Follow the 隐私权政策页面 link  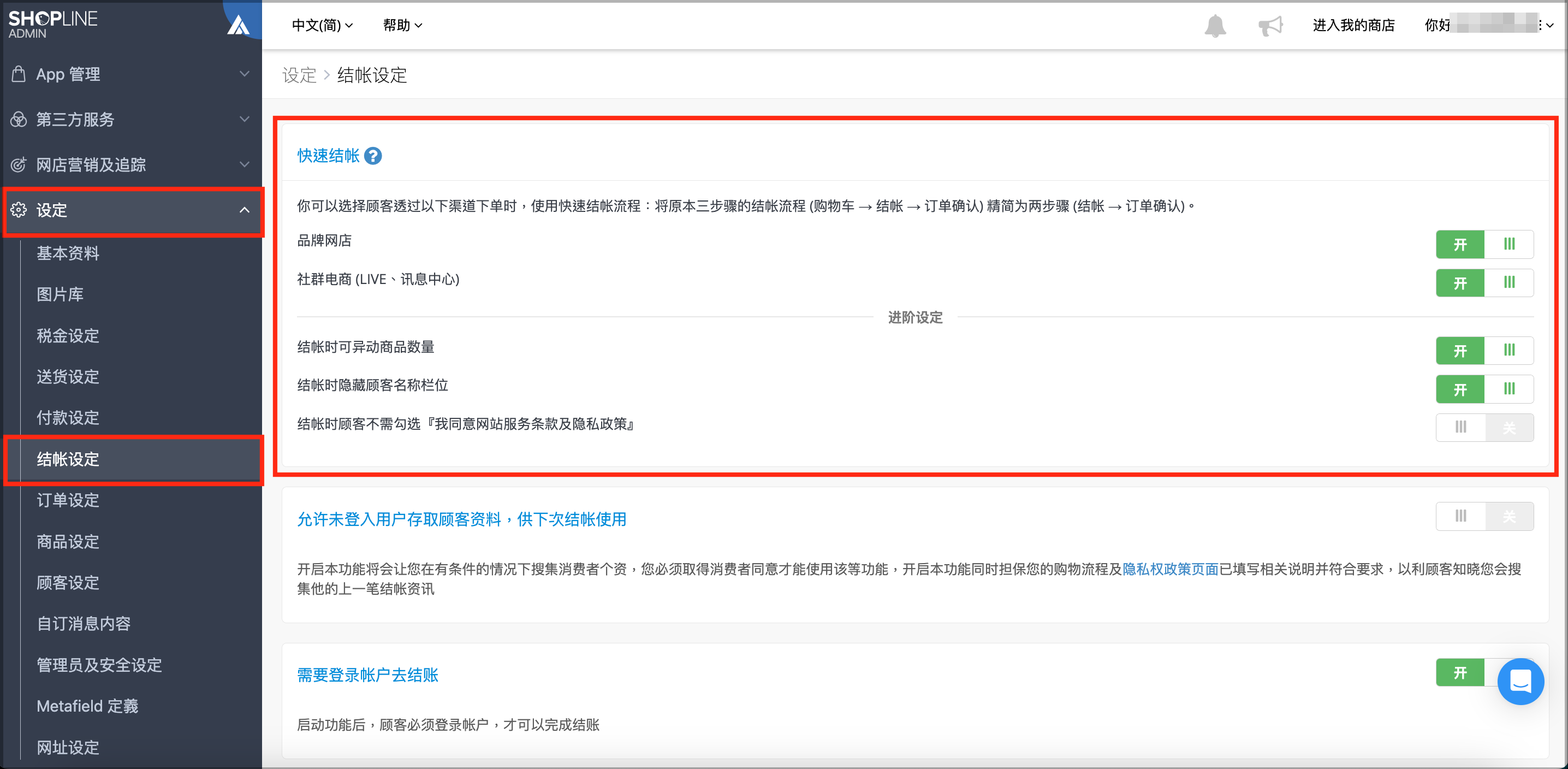[x=1170, y=569]
